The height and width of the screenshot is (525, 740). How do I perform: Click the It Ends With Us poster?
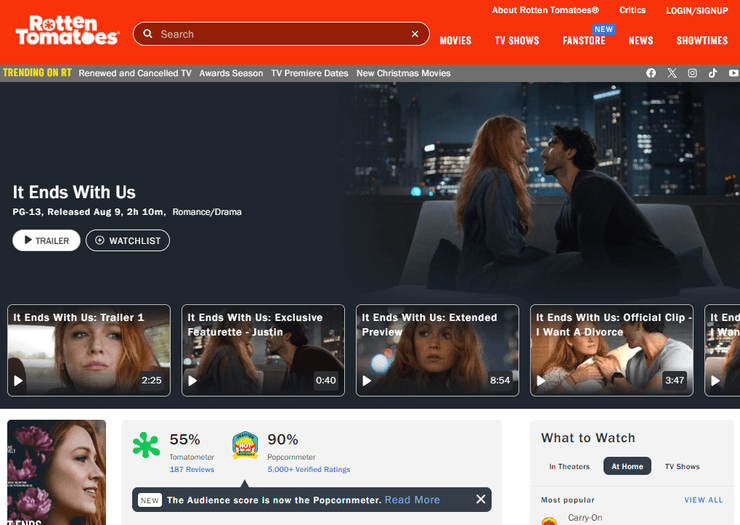pos(57,472)
